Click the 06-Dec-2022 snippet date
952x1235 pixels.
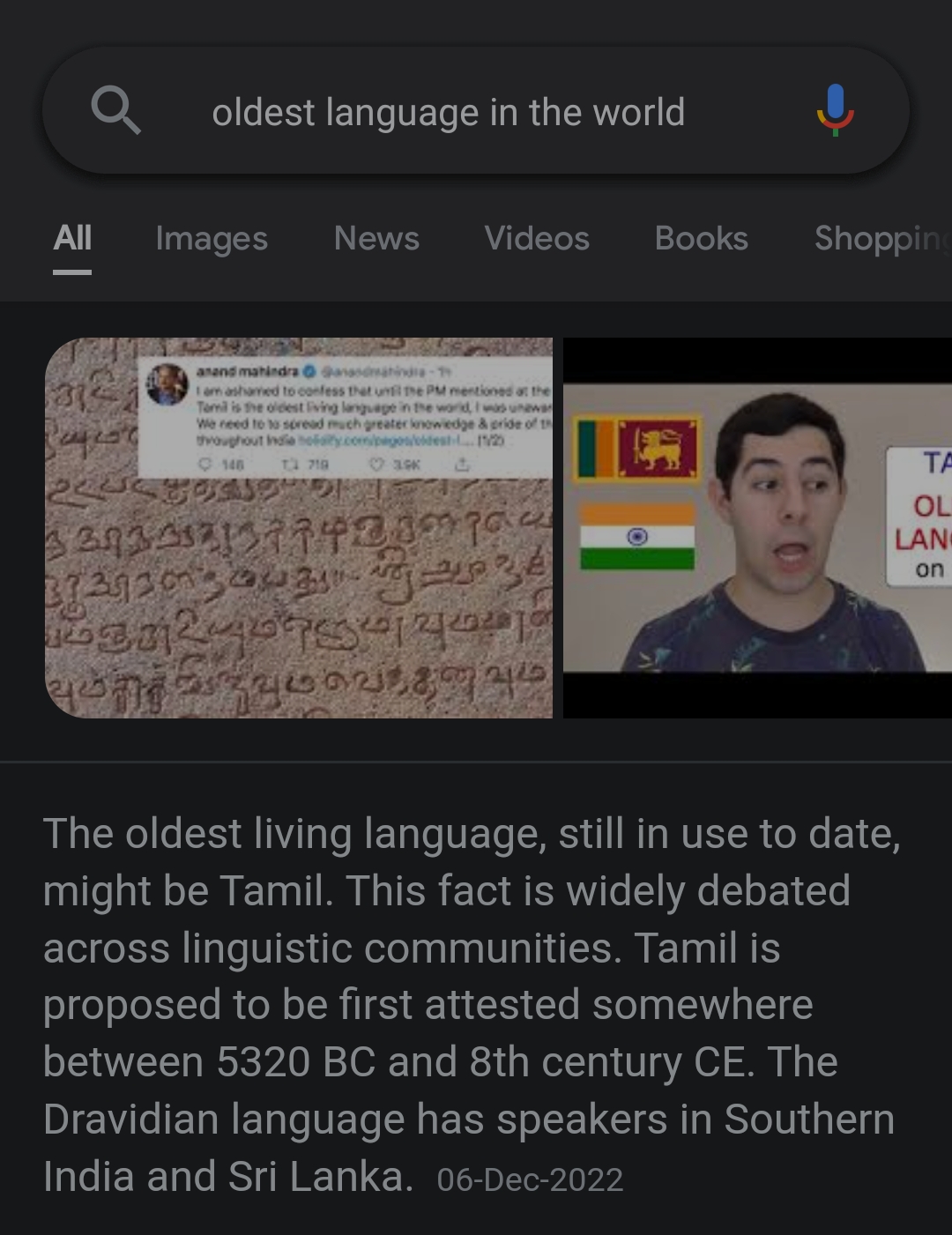click(x=530, y=1179)
